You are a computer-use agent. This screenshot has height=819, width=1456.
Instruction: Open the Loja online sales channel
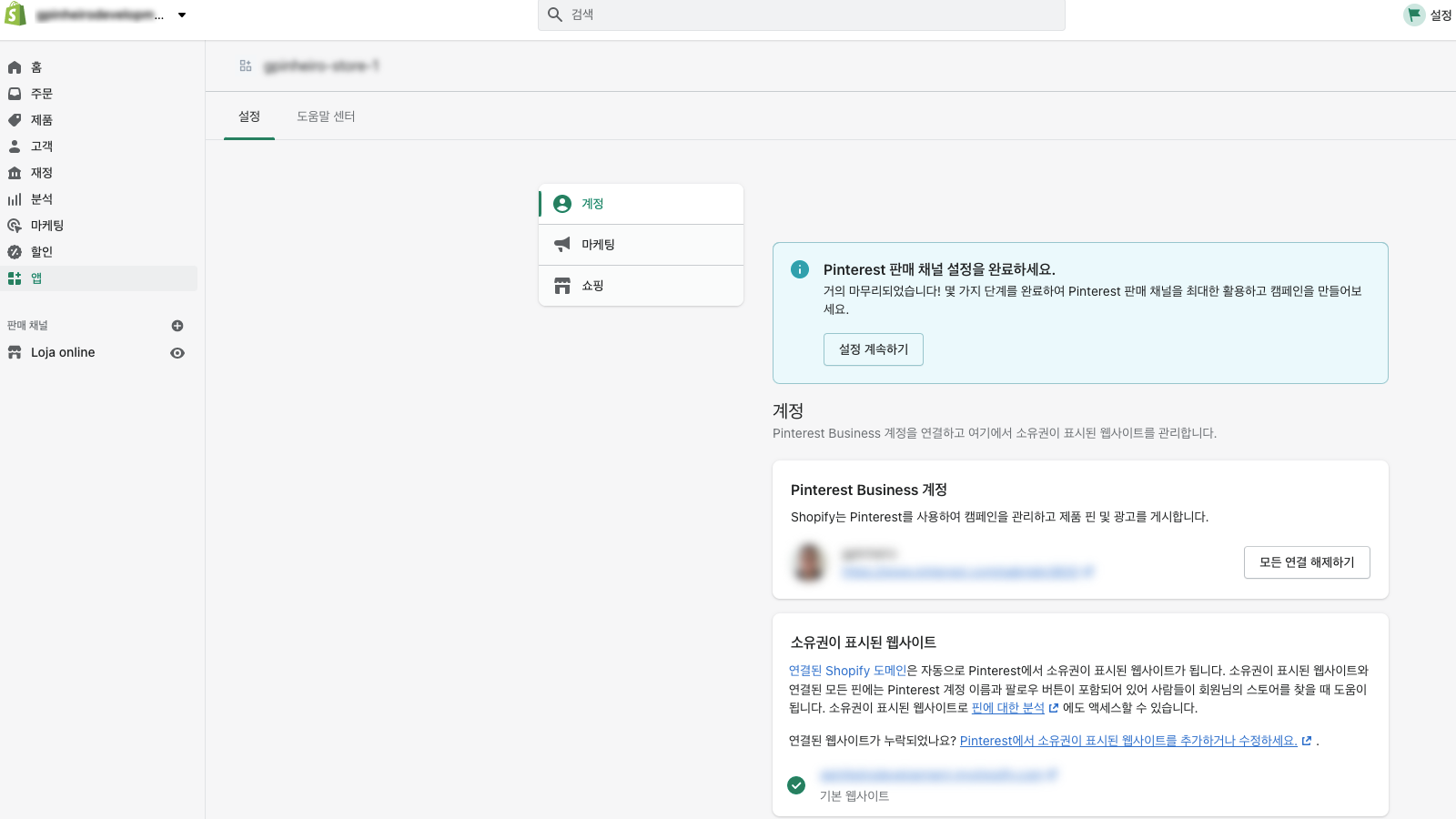point(63,352)
